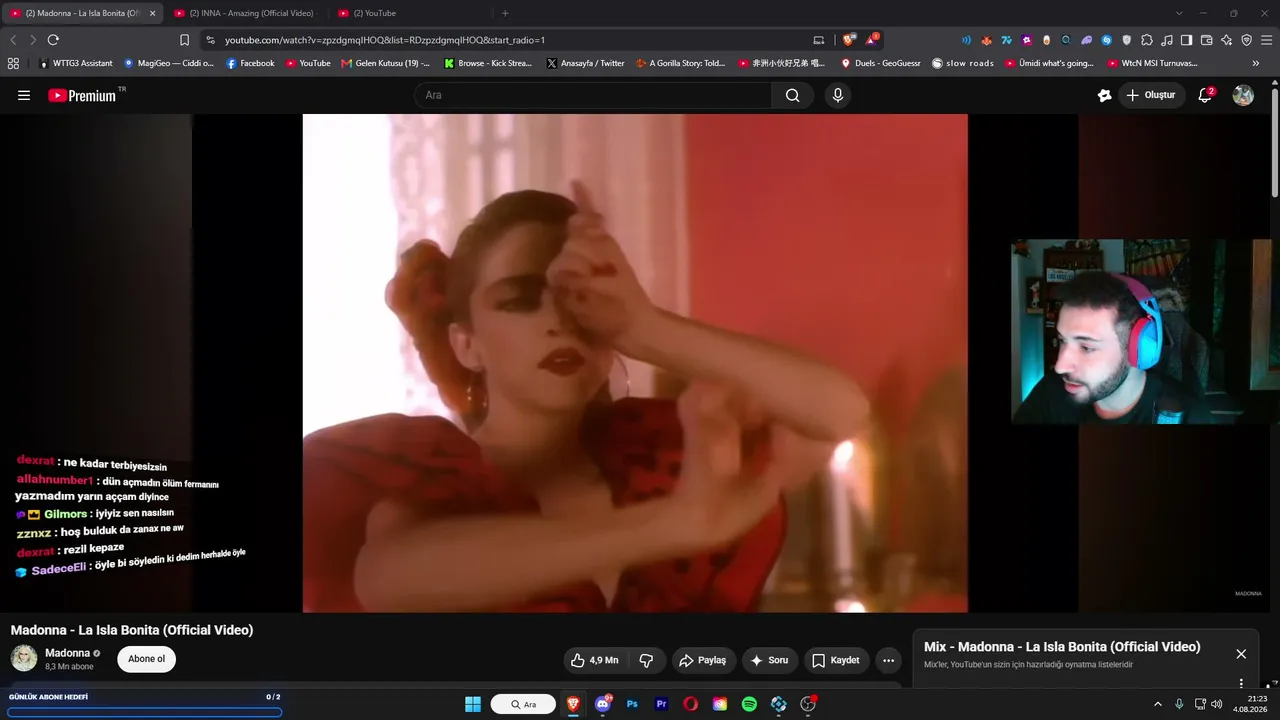Open the Gelen Kutusu Gmail bookmark

coord(385,63)
